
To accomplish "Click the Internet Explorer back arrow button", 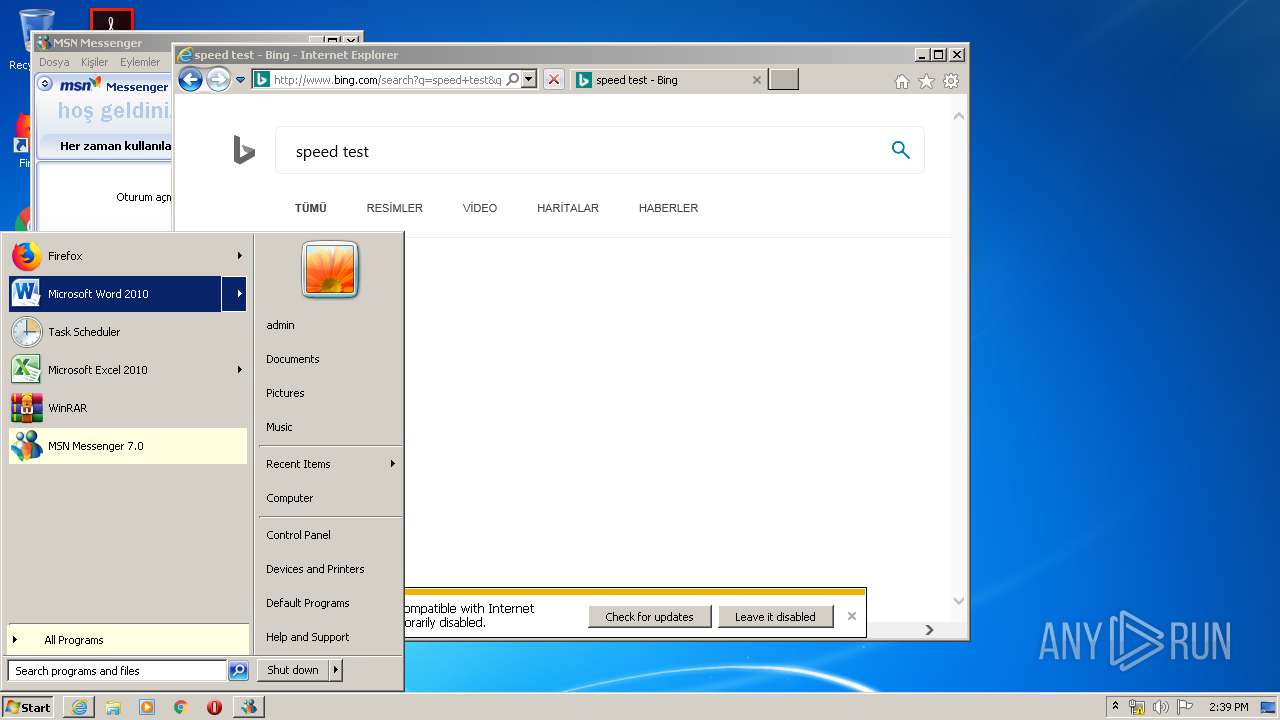I will pyautogui.click(x=190, y=80).
